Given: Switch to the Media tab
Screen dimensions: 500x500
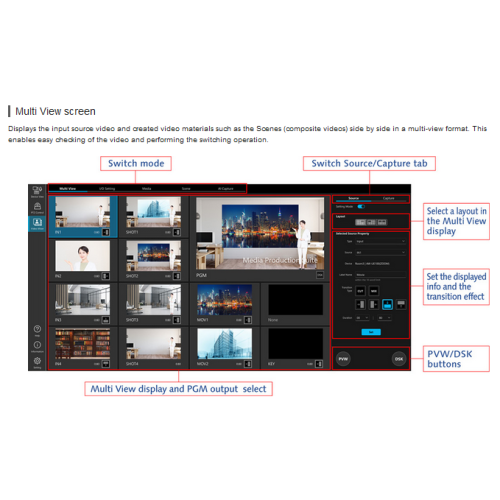Looking at the screenshot, I should tap(147, 189).
